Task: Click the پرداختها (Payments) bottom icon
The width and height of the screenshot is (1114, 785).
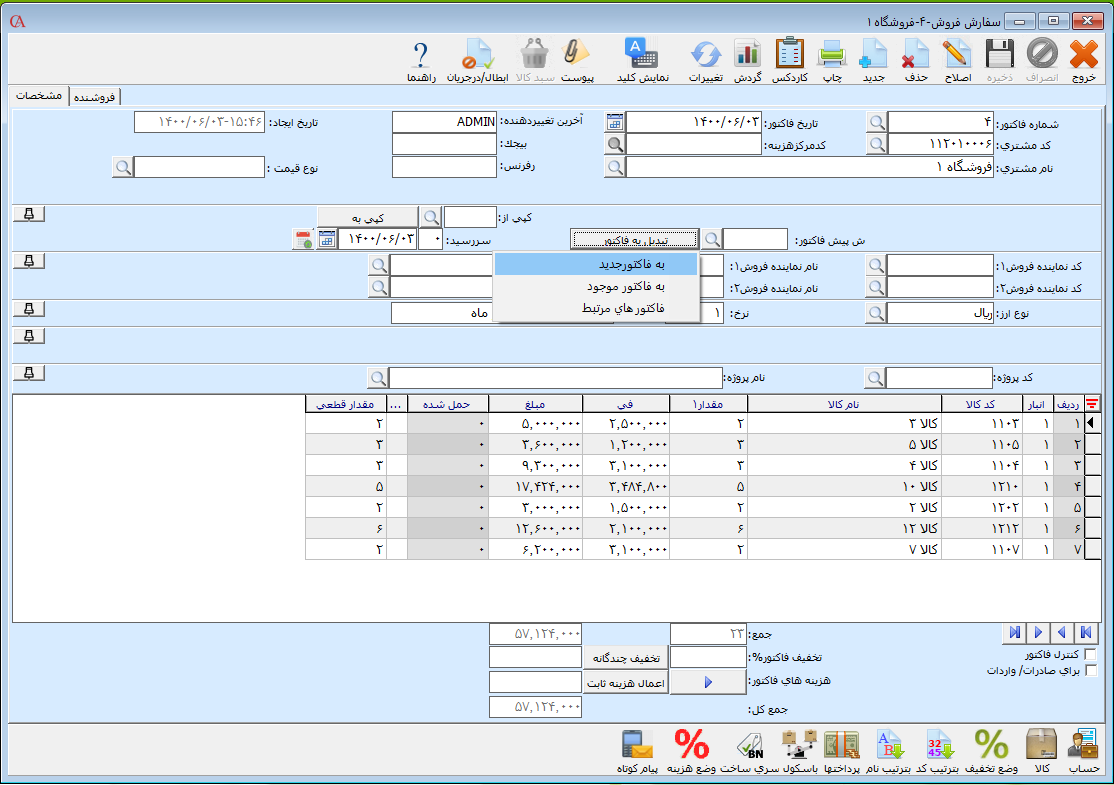Action: pos(841,746)
